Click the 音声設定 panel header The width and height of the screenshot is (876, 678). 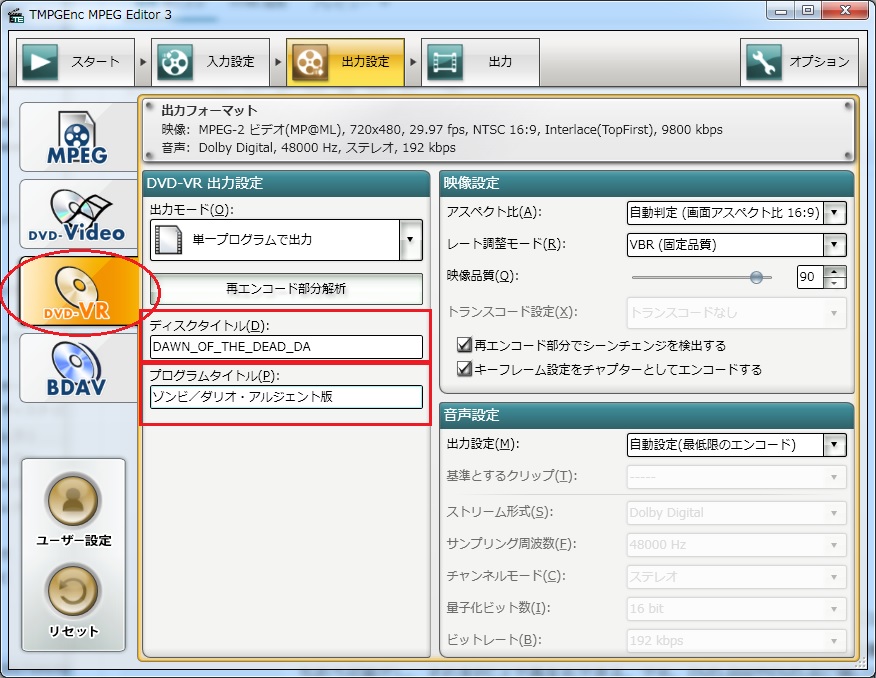[x=647, y=415]
